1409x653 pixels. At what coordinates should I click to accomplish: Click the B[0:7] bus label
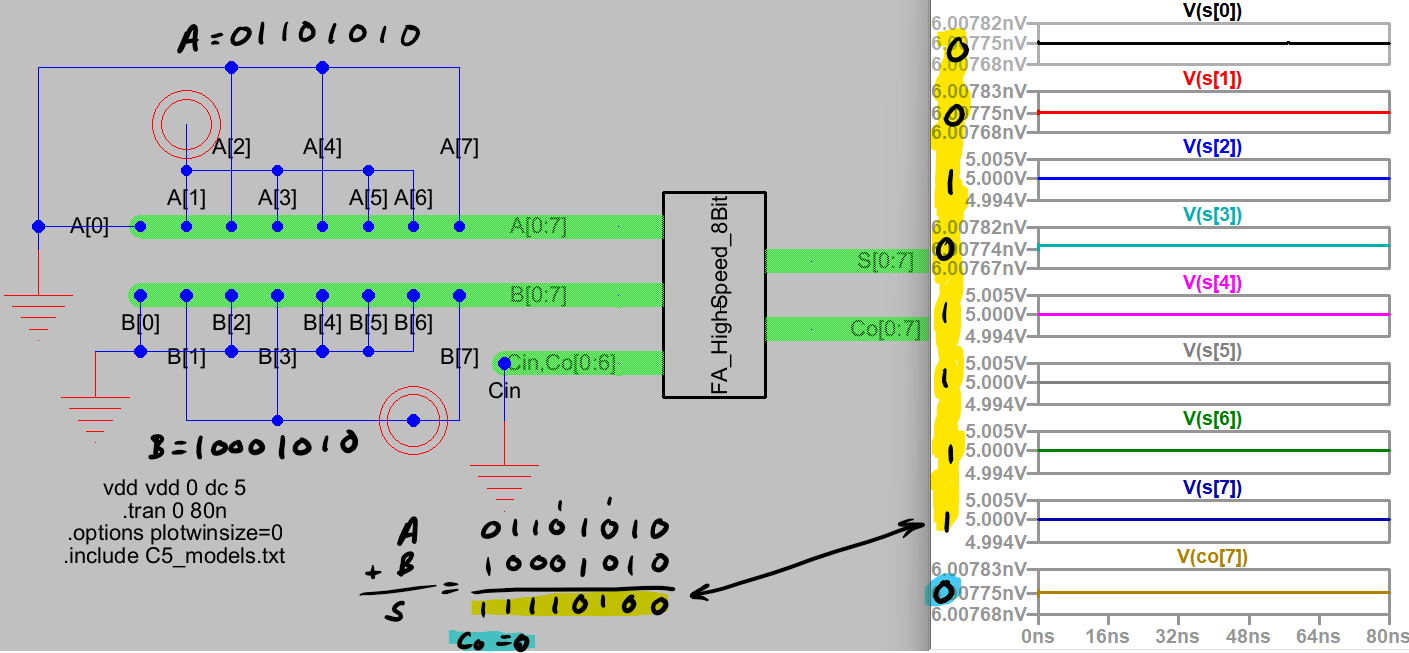[538, 295]
